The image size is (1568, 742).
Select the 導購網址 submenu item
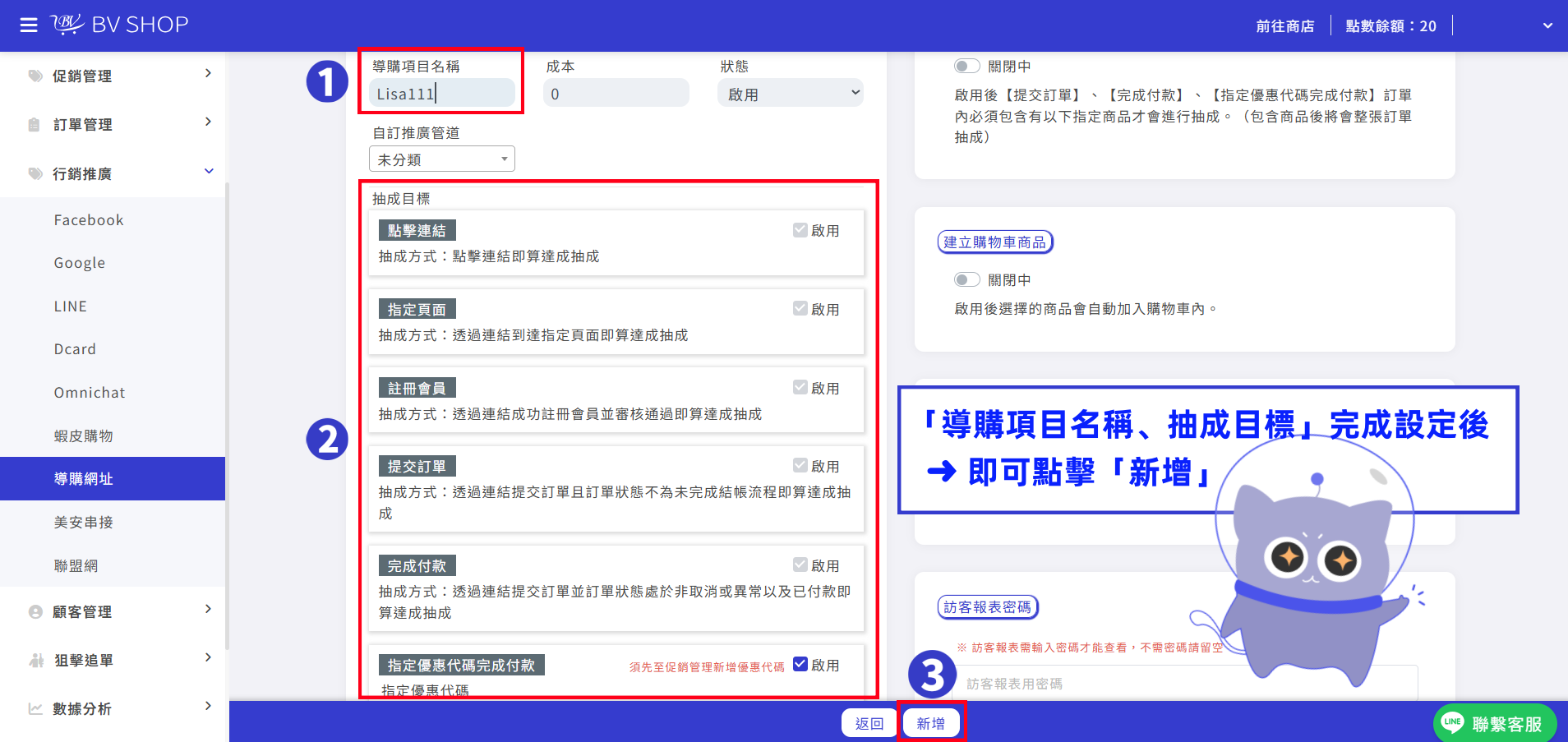point(113,478)
